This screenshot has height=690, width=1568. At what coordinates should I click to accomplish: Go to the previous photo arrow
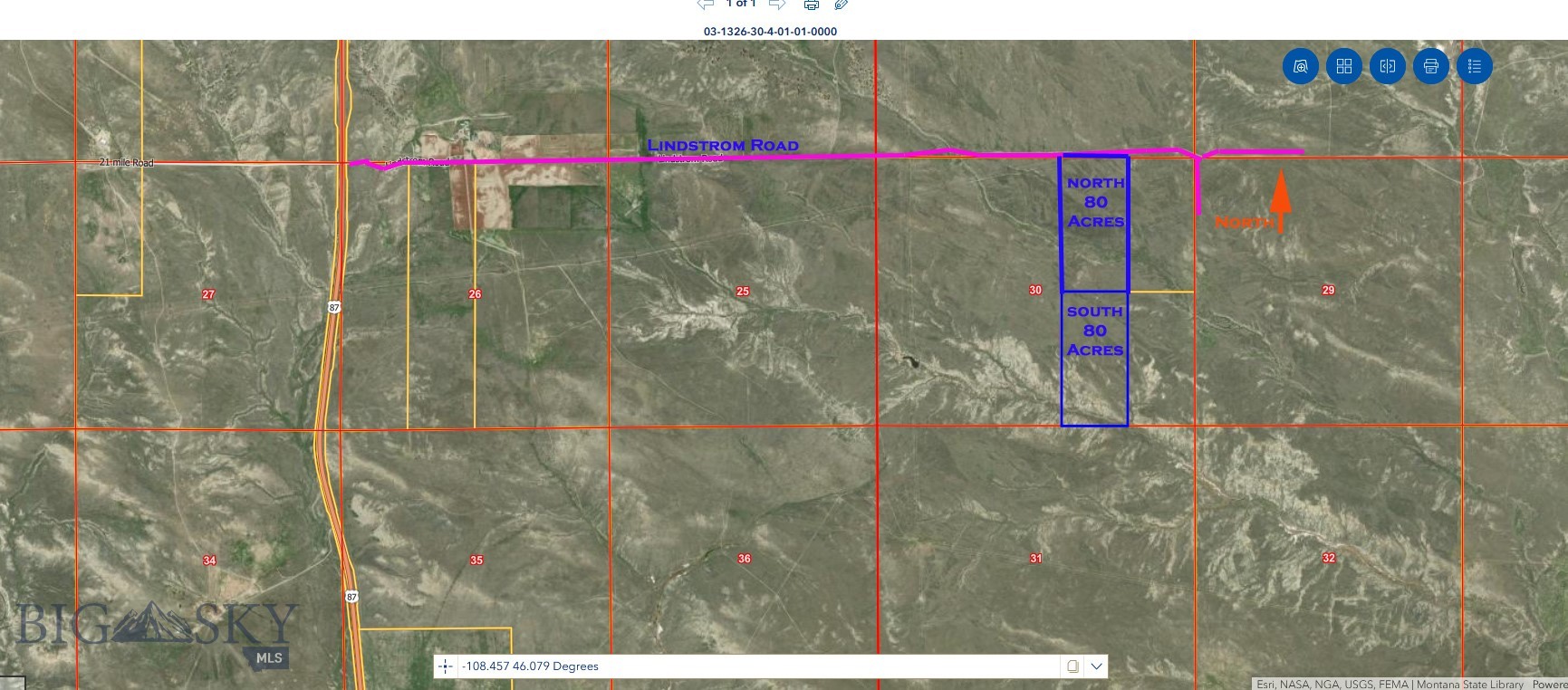click(x=706, y=5)
